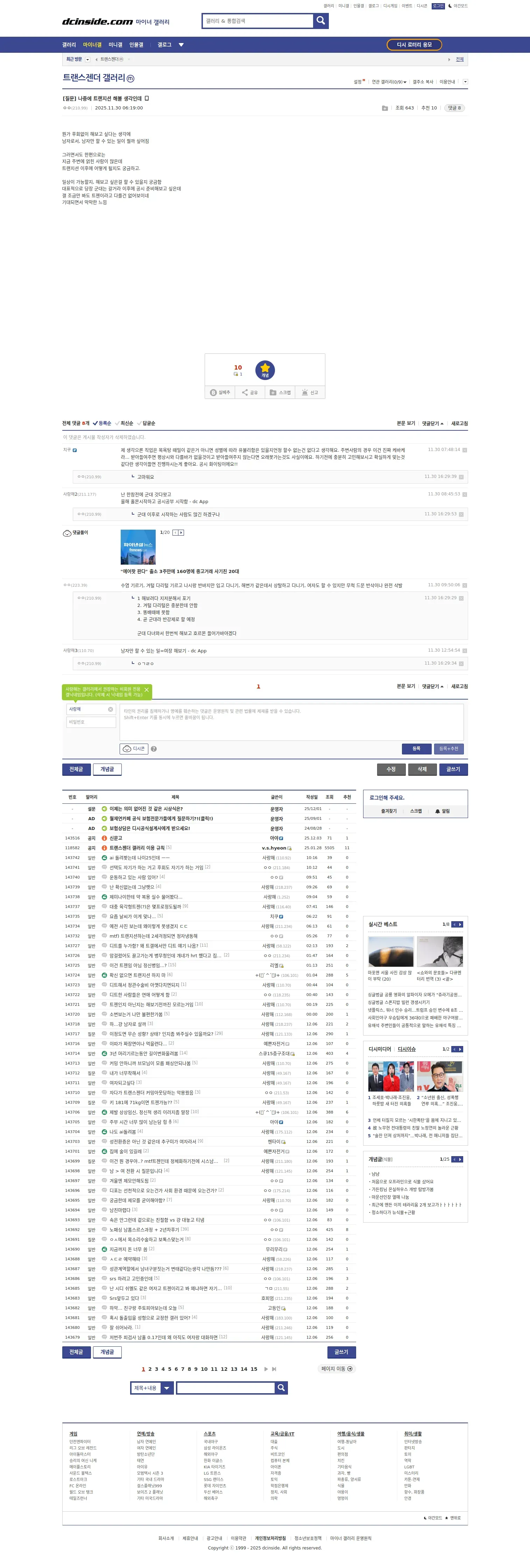Click the last-page arrow in pagination
This screenshot has height=1568, width=530.
click(x=274, y=1369)
